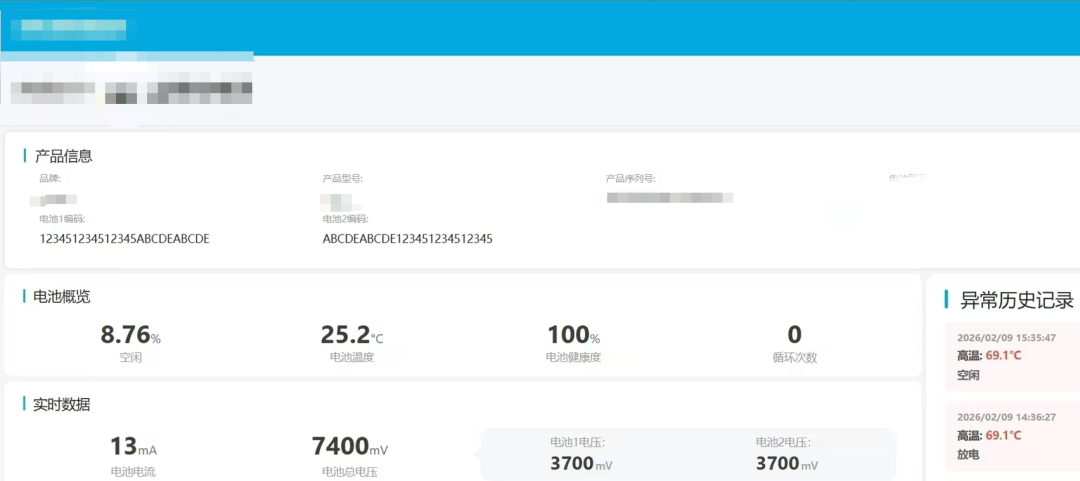The image size is (1080, 481).
Task: Click 空闲 in the 15:35:47 record
Action: coord(968,376)
